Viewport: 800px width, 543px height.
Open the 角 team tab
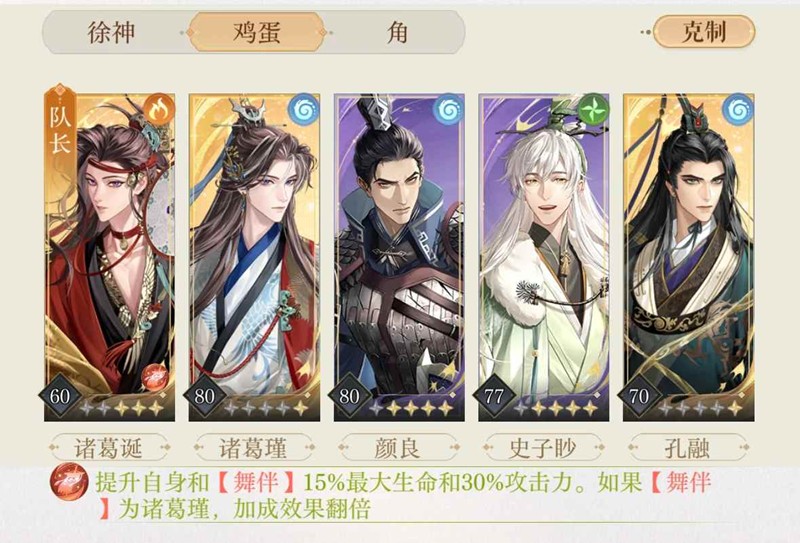397,33
